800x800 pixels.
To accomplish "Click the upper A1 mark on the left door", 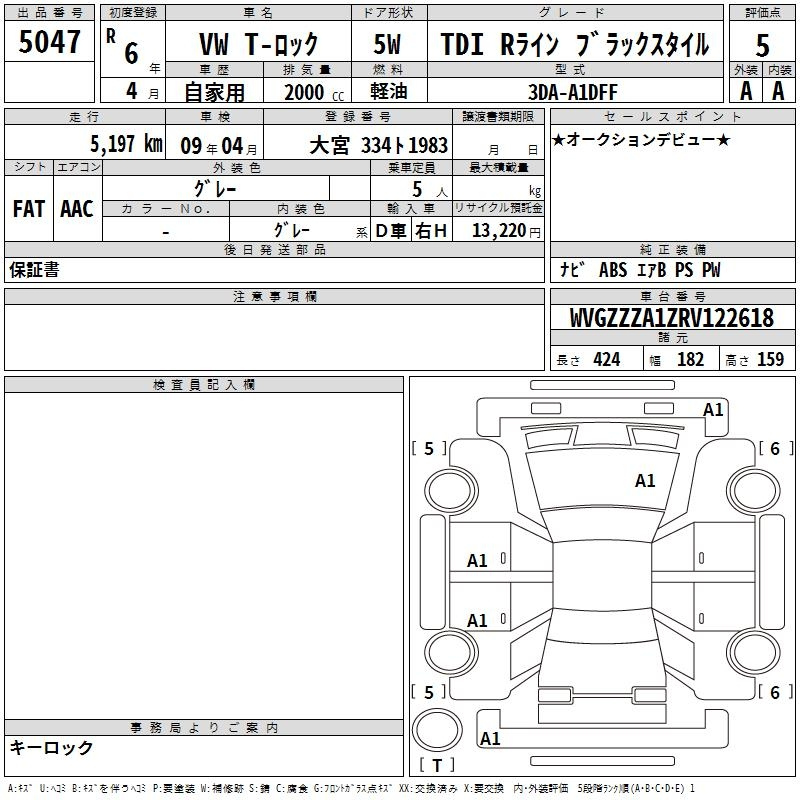I will [478, 561].
